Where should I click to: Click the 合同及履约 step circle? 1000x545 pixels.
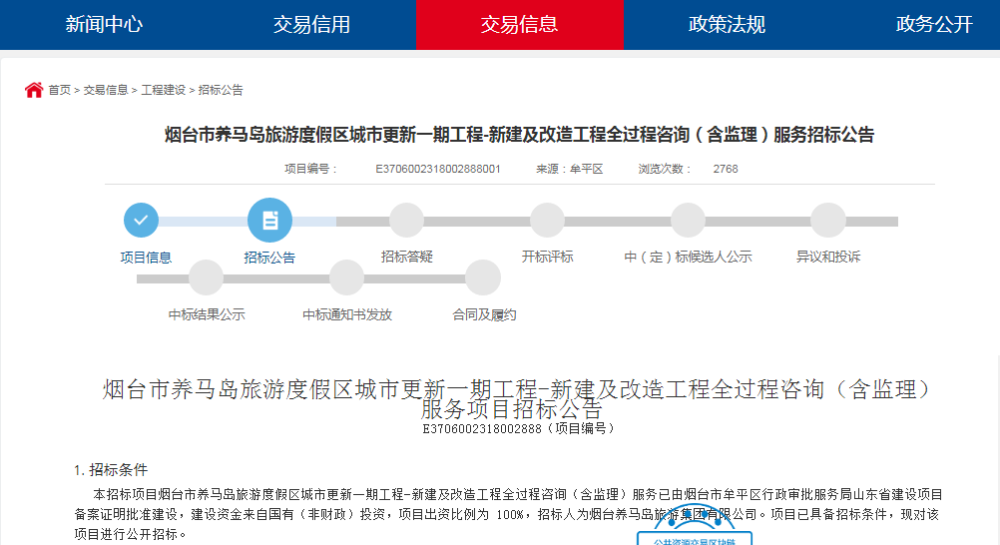(x=483, y=277)
